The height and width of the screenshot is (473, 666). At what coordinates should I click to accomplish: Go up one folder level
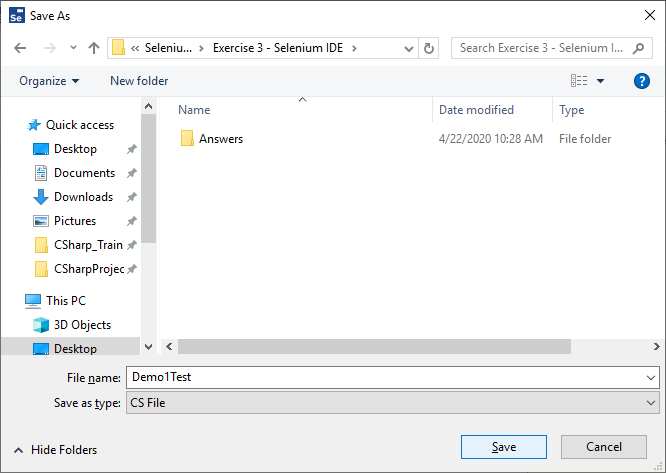(x=94, y=48)
